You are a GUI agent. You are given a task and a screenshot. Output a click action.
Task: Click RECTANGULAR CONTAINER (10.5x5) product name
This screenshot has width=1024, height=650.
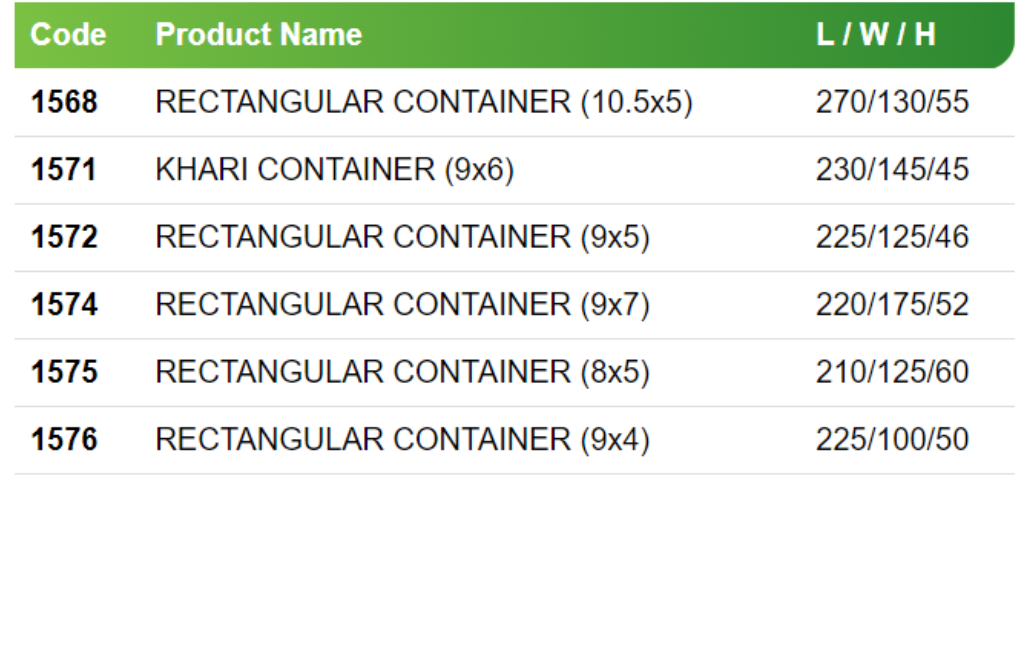coord(424,102)
